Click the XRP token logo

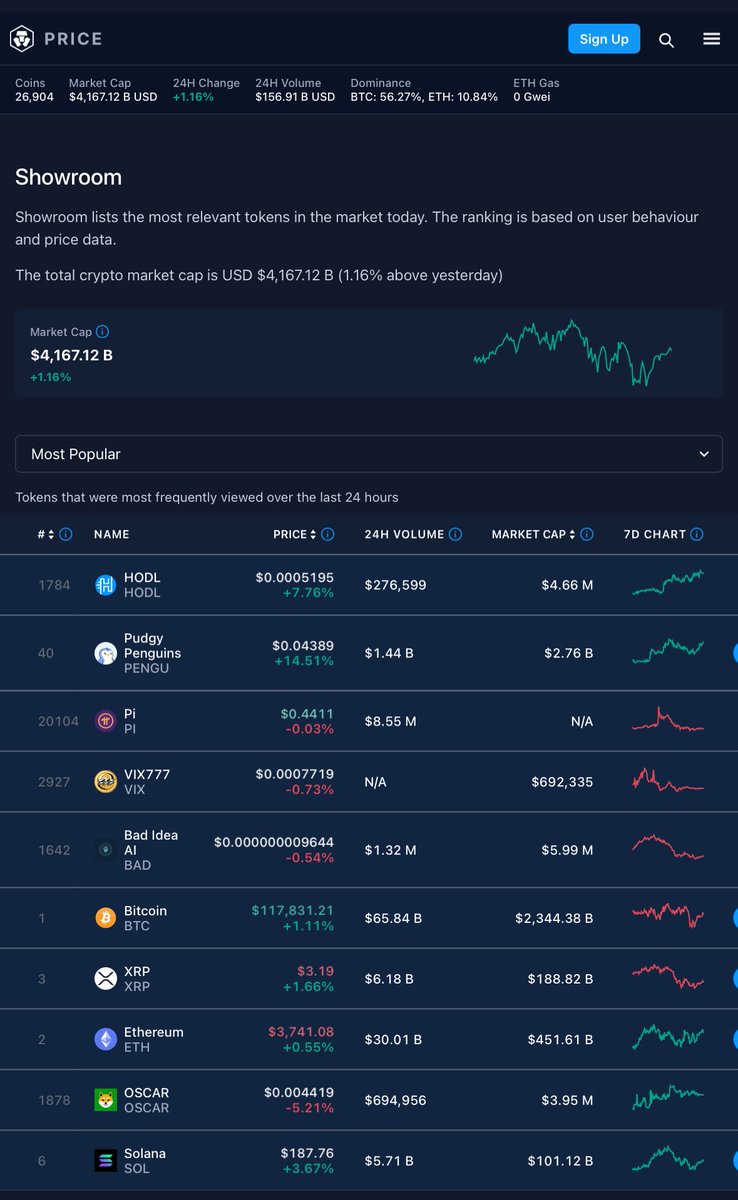click(x=105, y=978)
